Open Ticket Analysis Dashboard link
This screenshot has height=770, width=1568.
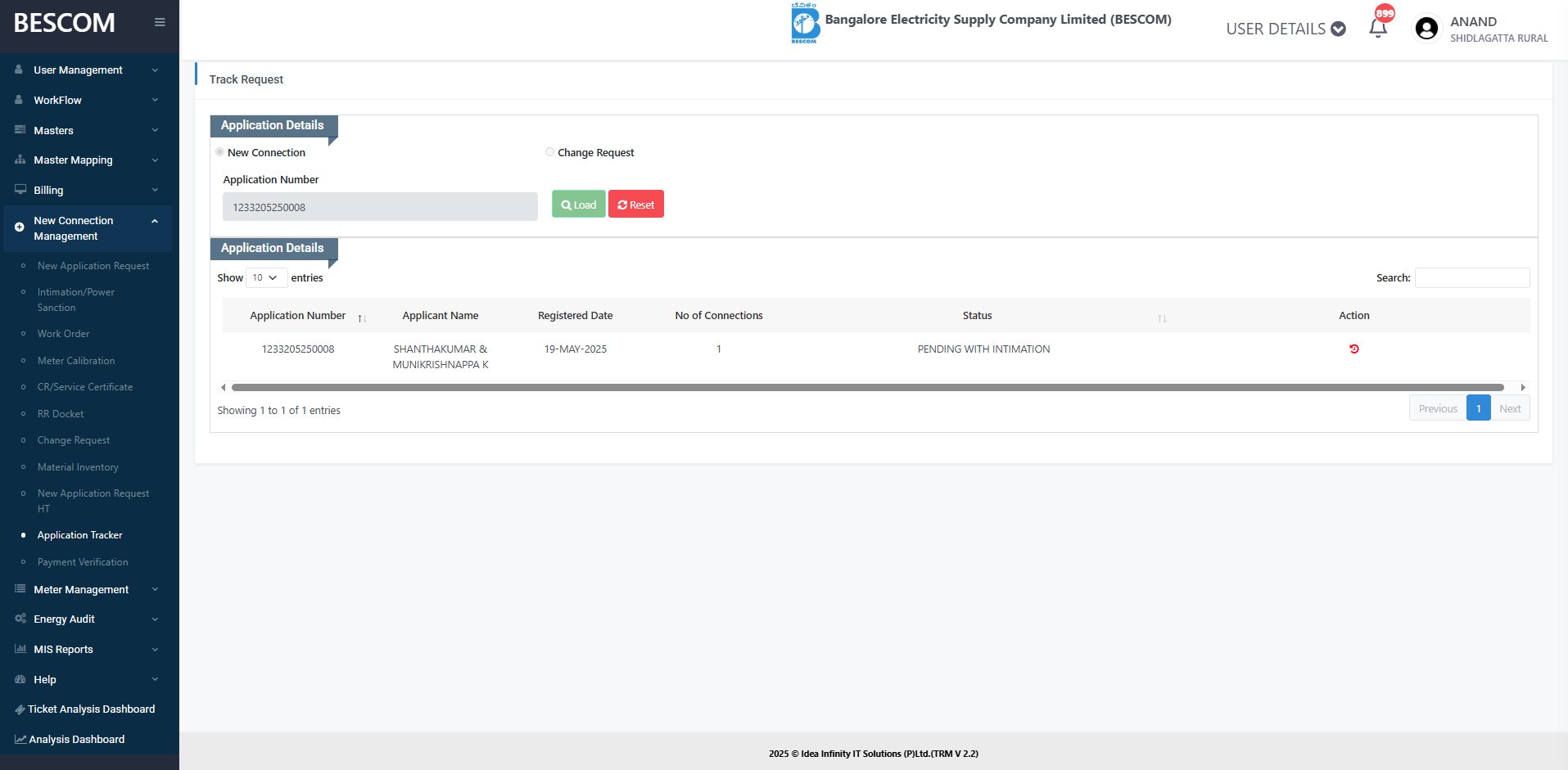pos(92,709)
